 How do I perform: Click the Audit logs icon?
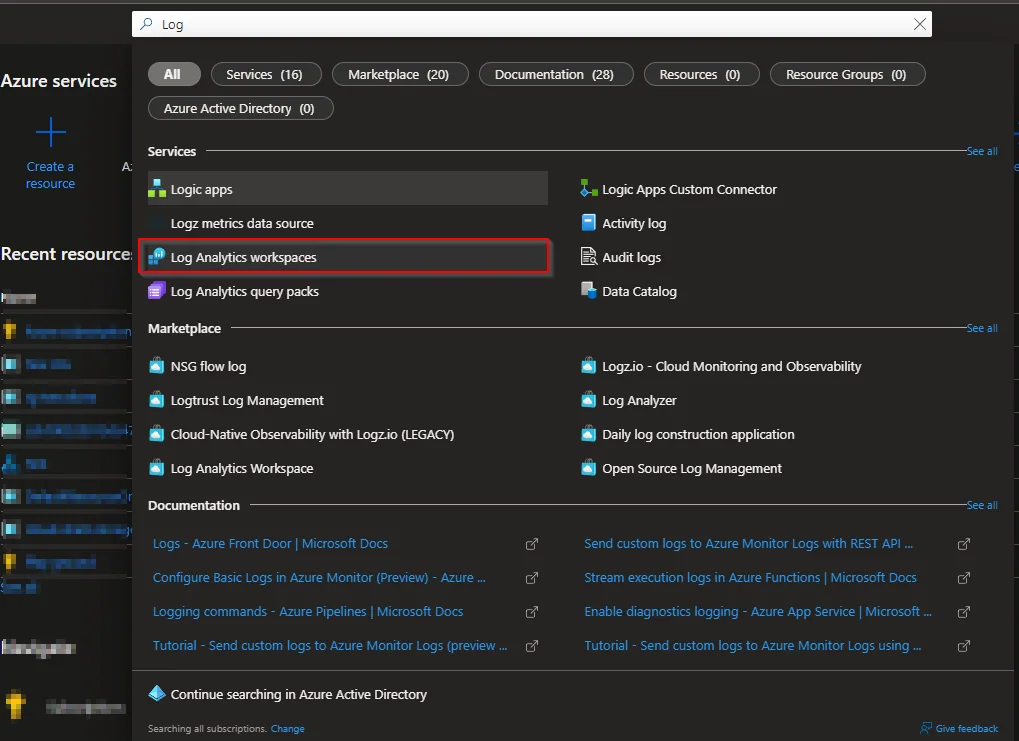(589, 257)
